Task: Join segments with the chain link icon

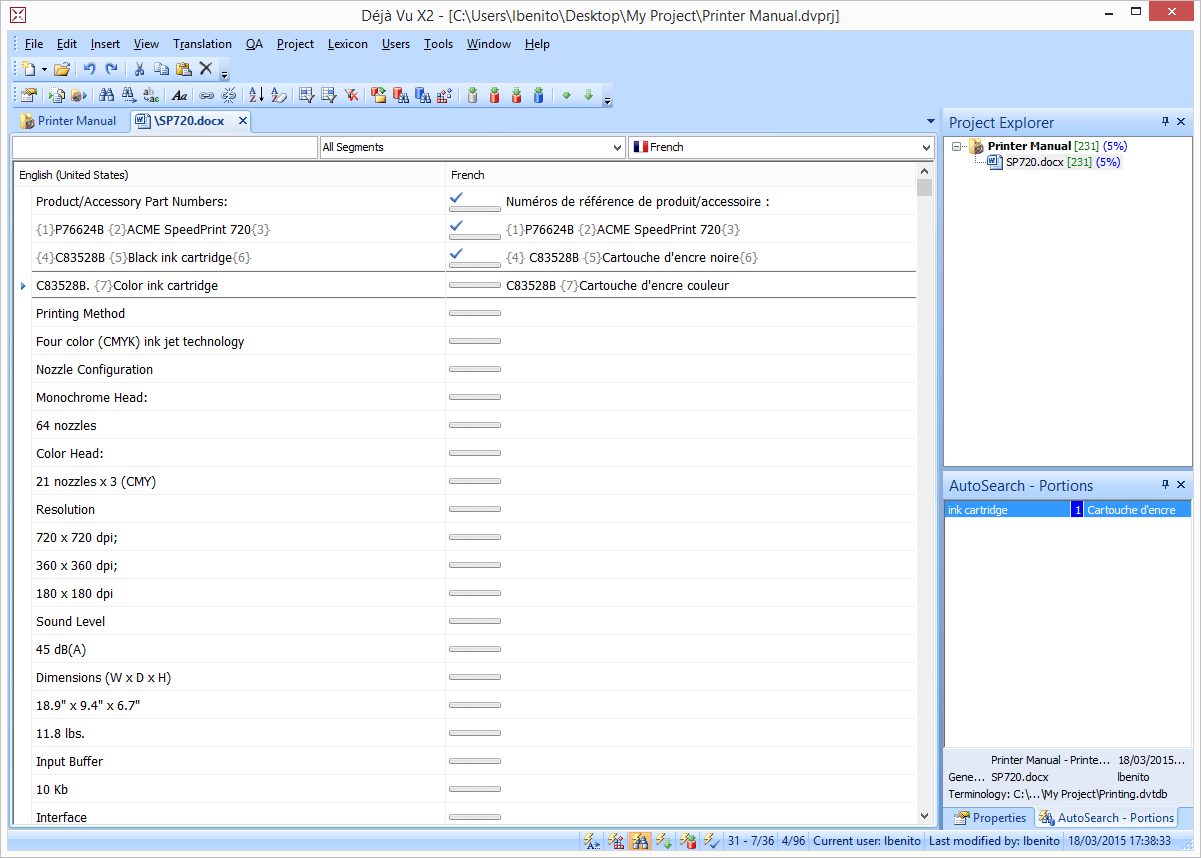Action: point(206,96)
